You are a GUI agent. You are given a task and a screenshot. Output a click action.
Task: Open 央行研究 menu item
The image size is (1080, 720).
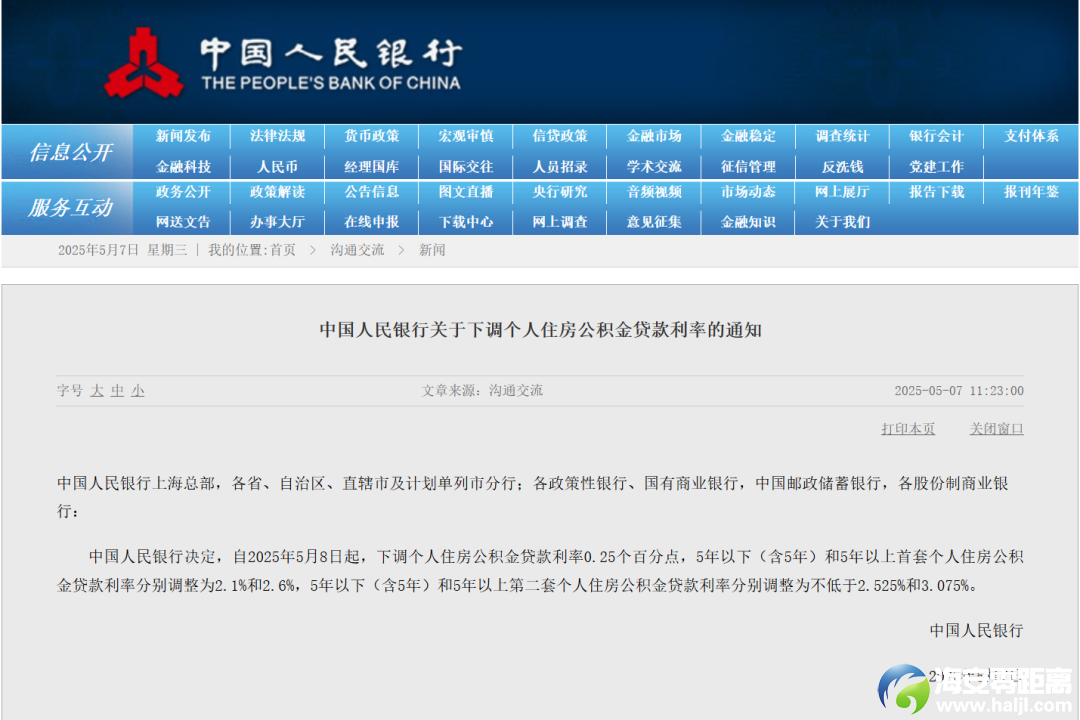560,192
